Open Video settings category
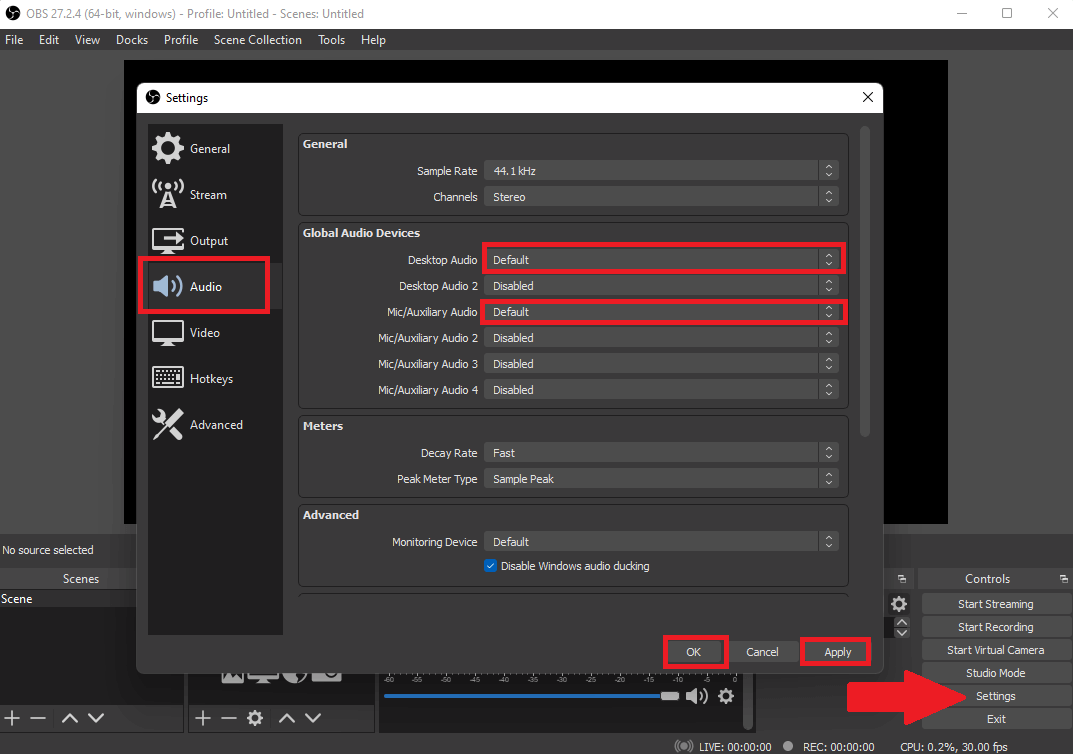The width and height of the screenshot is (1073, 754). point(215,333)
